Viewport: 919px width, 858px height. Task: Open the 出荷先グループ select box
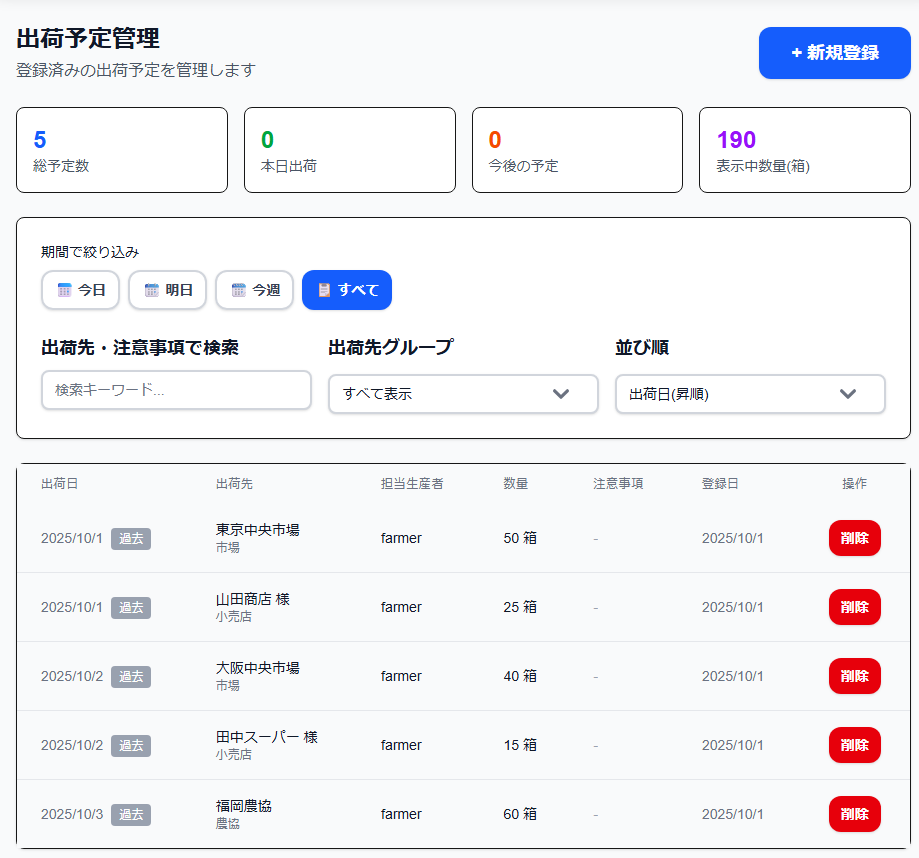click(463, 394)
